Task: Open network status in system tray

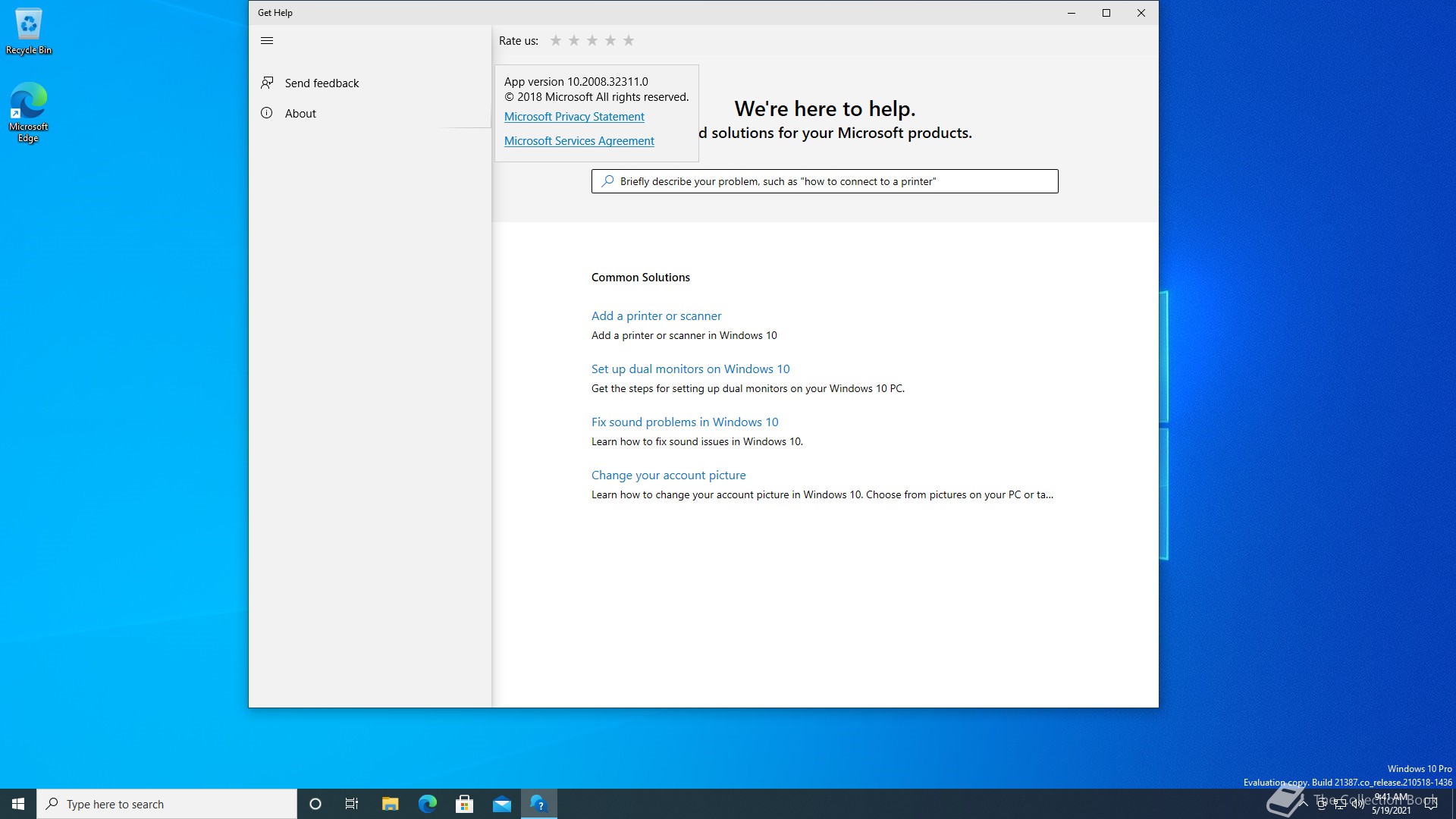Action: (1340, 804)
